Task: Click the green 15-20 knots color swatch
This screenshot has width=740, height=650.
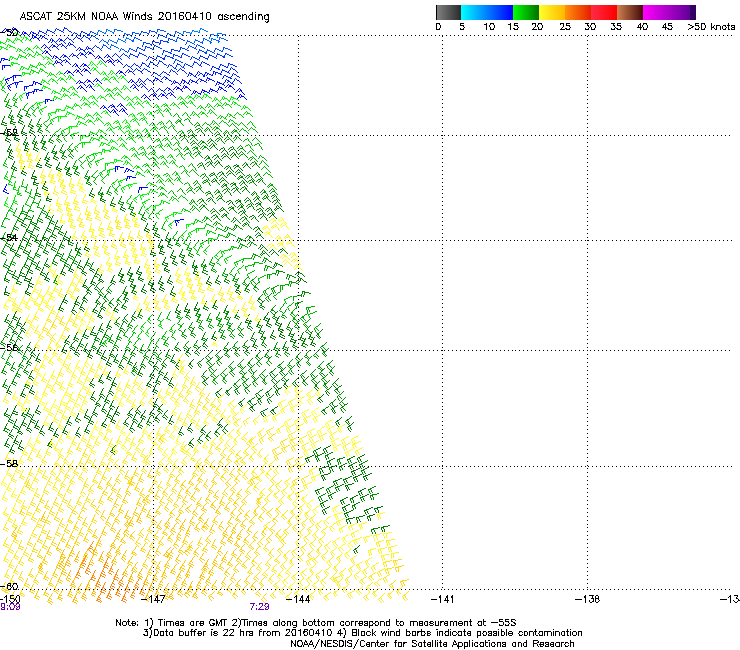Action: [x=526, y=12]
